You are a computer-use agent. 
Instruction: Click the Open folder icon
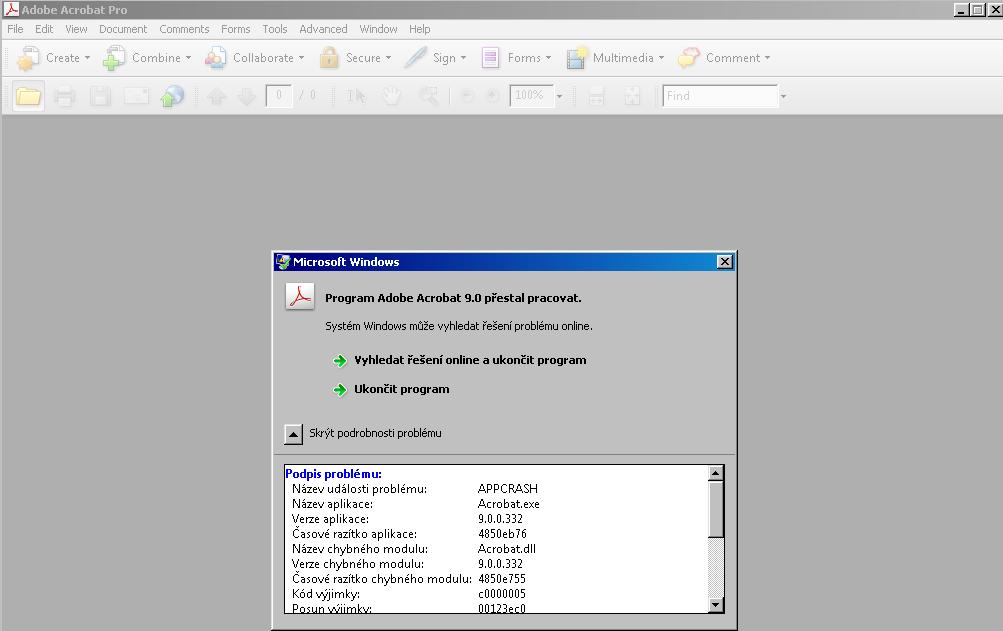click(x=28, y=96)
